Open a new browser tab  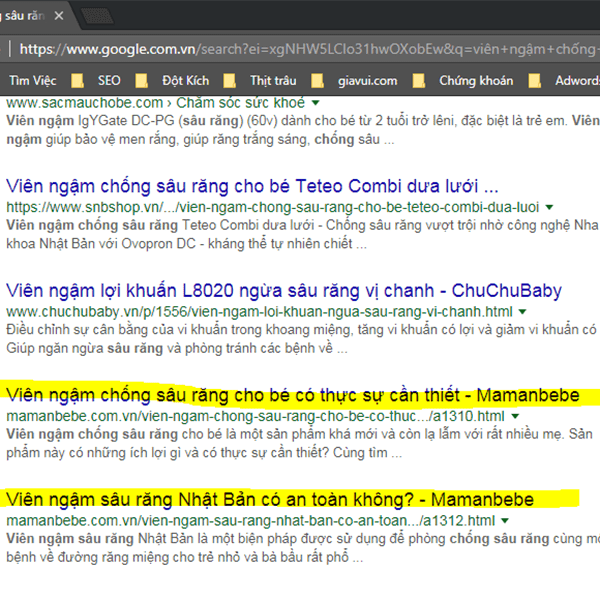click(x=97, y=16)
